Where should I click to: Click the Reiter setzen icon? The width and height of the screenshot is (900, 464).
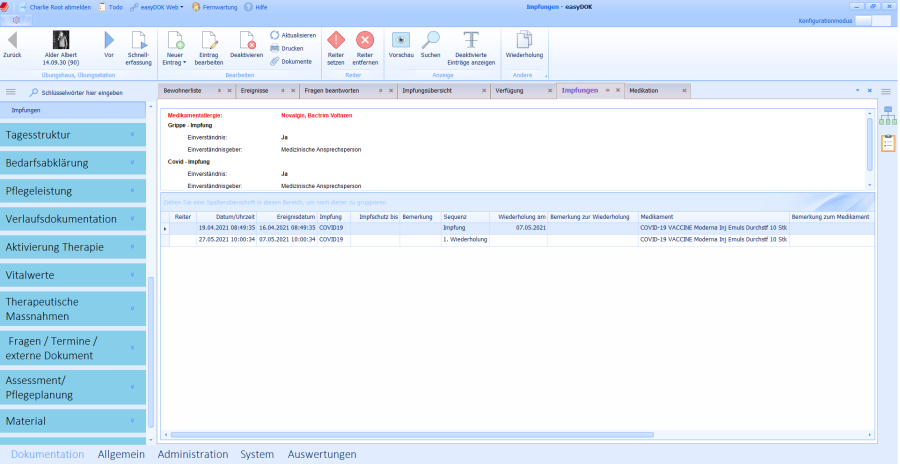(x=336, y=41)
